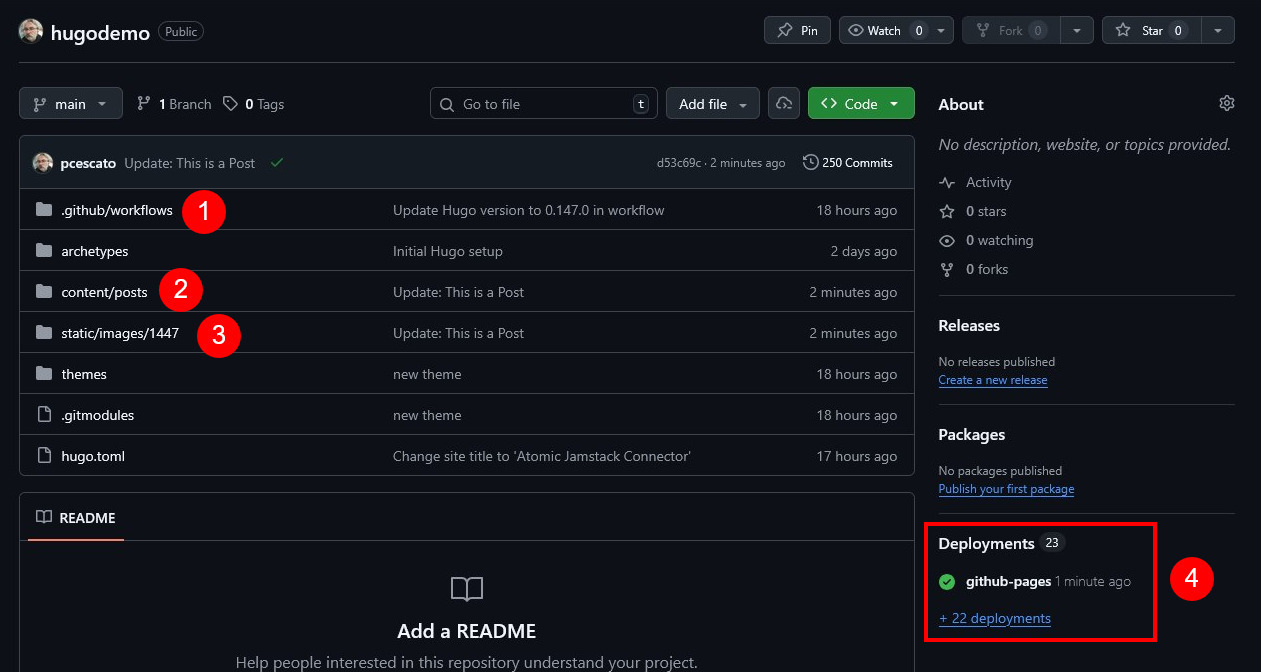
Task: Open commit 'Initial Hugo setup'
Action: [x=448, y=251]
